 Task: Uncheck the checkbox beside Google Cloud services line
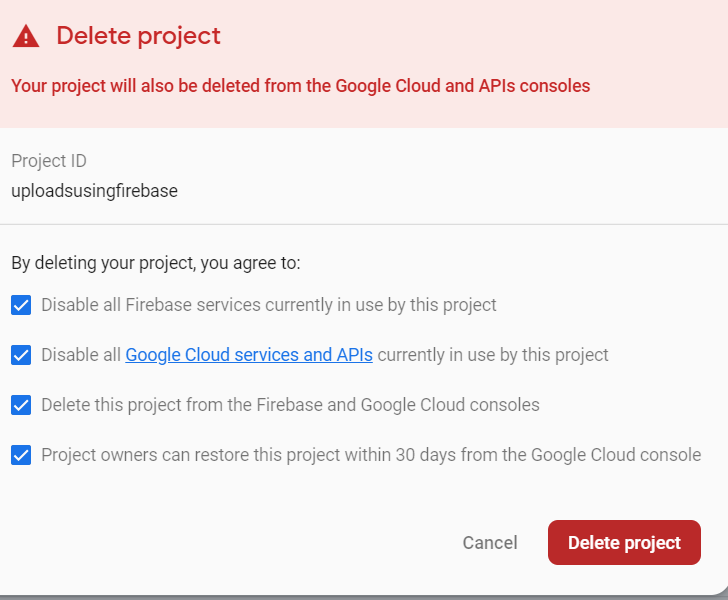pos(21,355)
